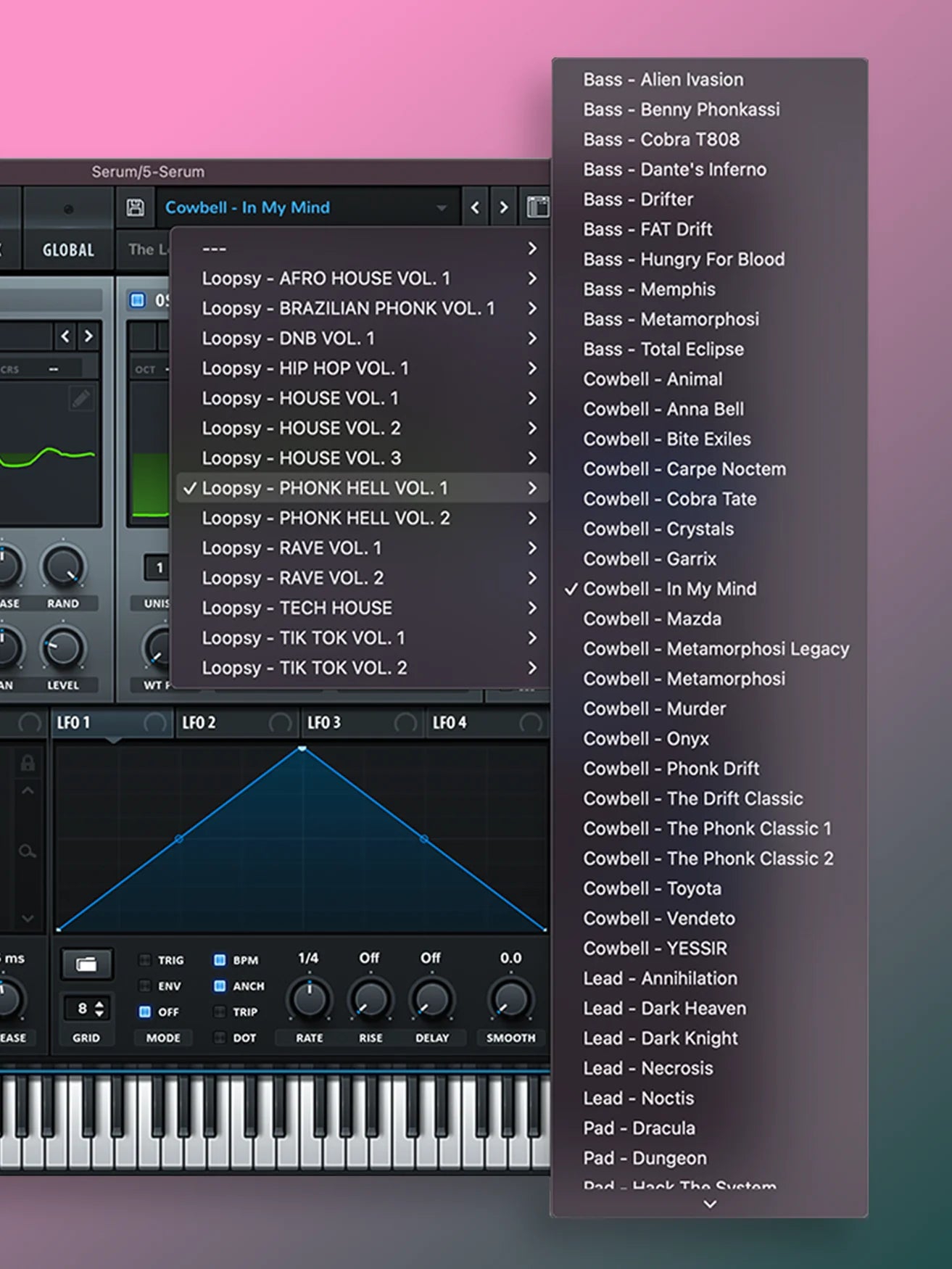
Task: Click previous wavetable arrow in oscillator
Action: pyautogui.click(x=65, y=336)
